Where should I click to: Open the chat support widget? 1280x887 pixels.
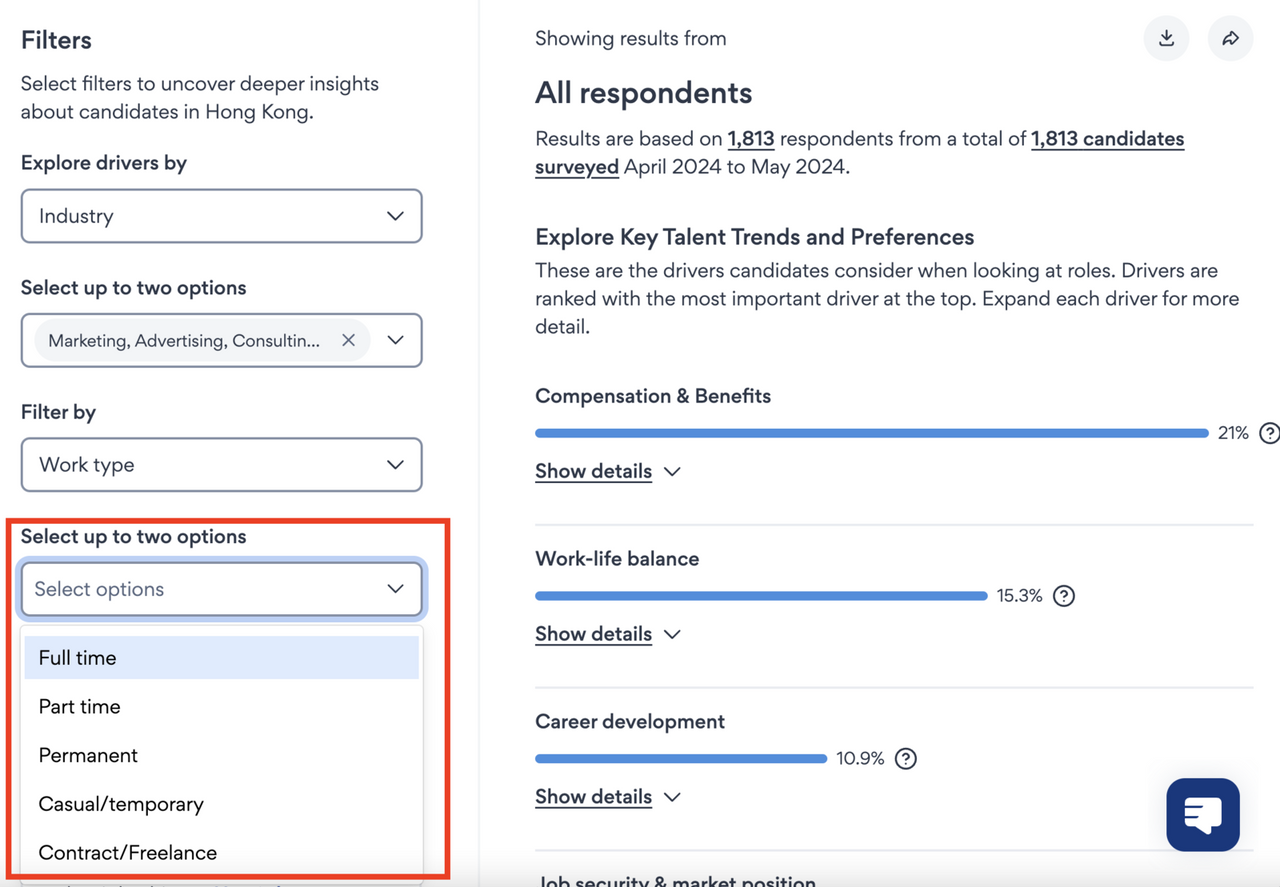point(1202,815)
